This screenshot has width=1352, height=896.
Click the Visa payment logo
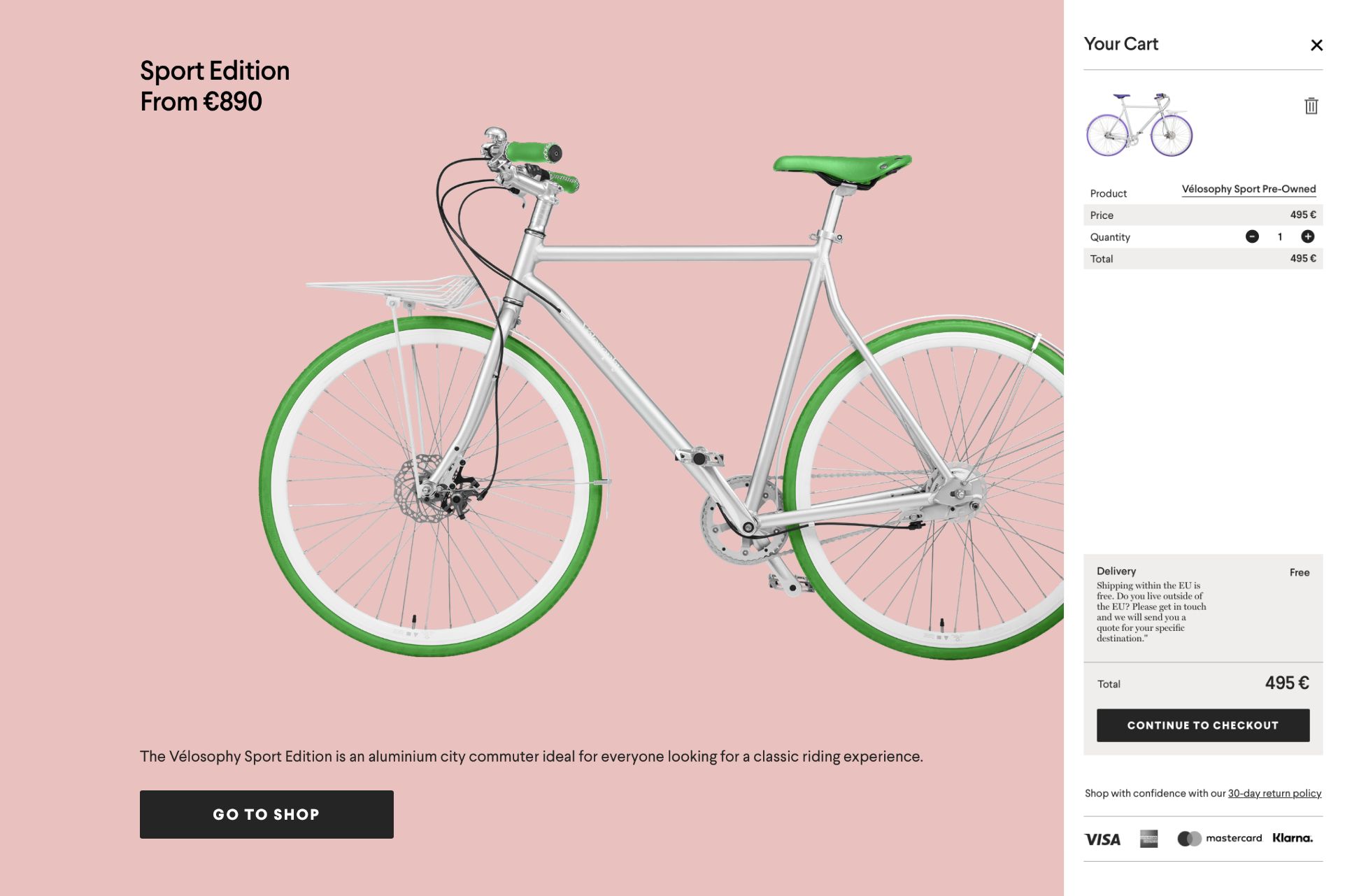[x=1102, y=839]
